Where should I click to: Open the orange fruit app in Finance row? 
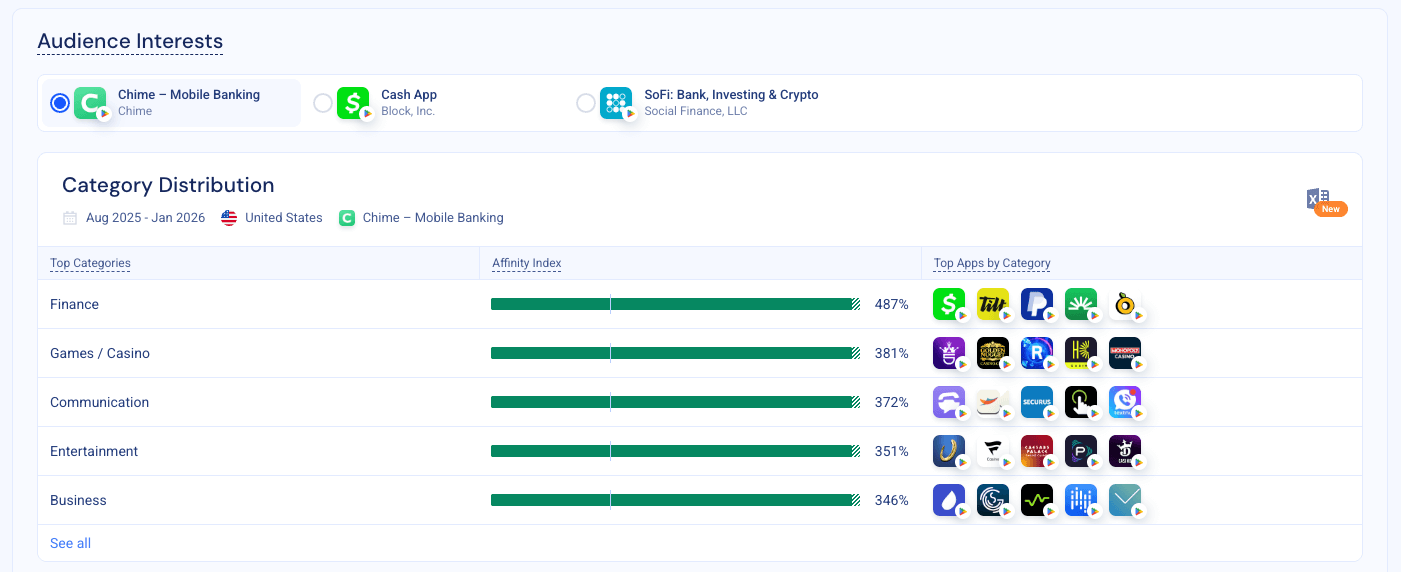click(x=1125, y=304)
